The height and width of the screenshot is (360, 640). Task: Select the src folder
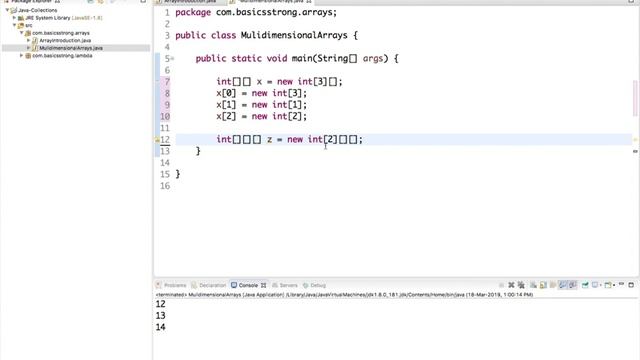pyautogui.click(x=29, y=25)
